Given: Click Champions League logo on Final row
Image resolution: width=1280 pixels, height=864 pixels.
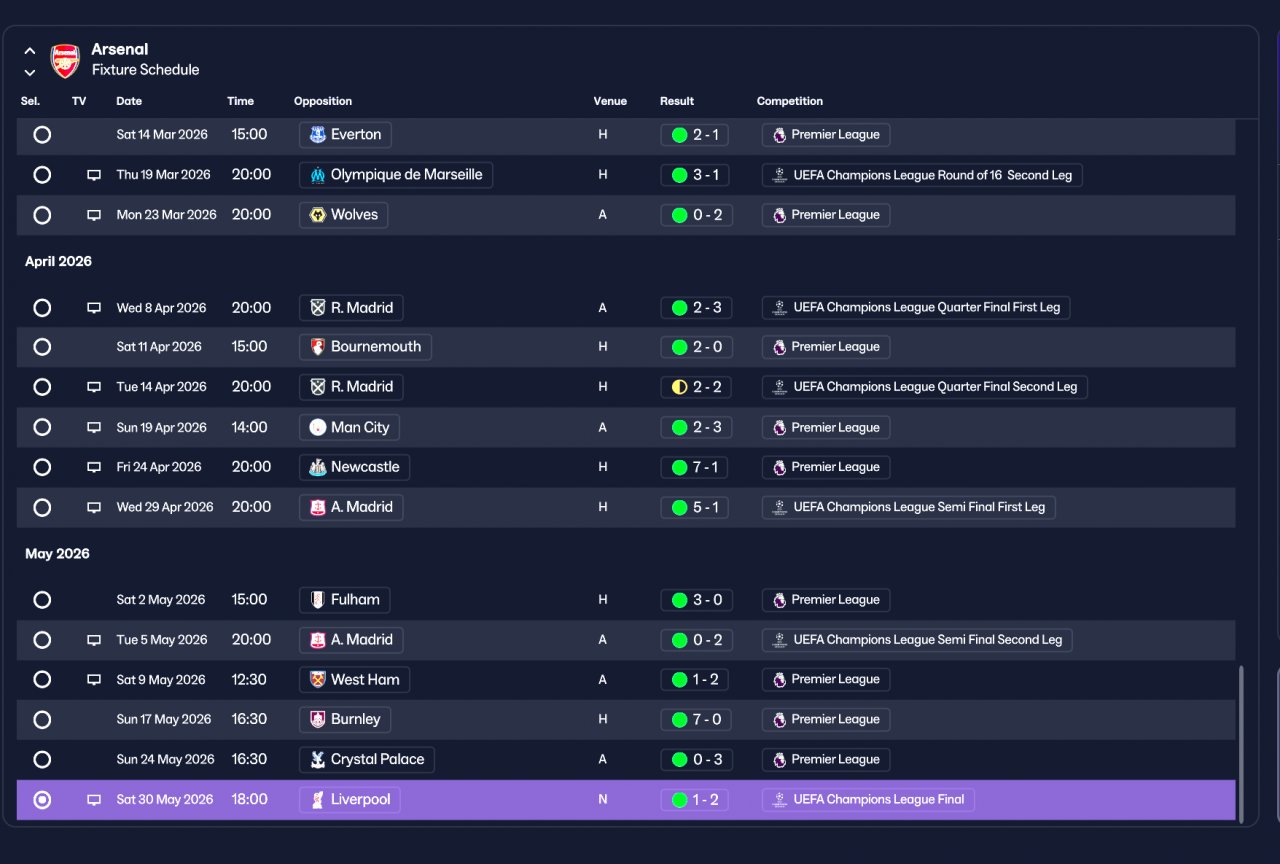Looking at the screenshot, I should (x=779, y=800).
